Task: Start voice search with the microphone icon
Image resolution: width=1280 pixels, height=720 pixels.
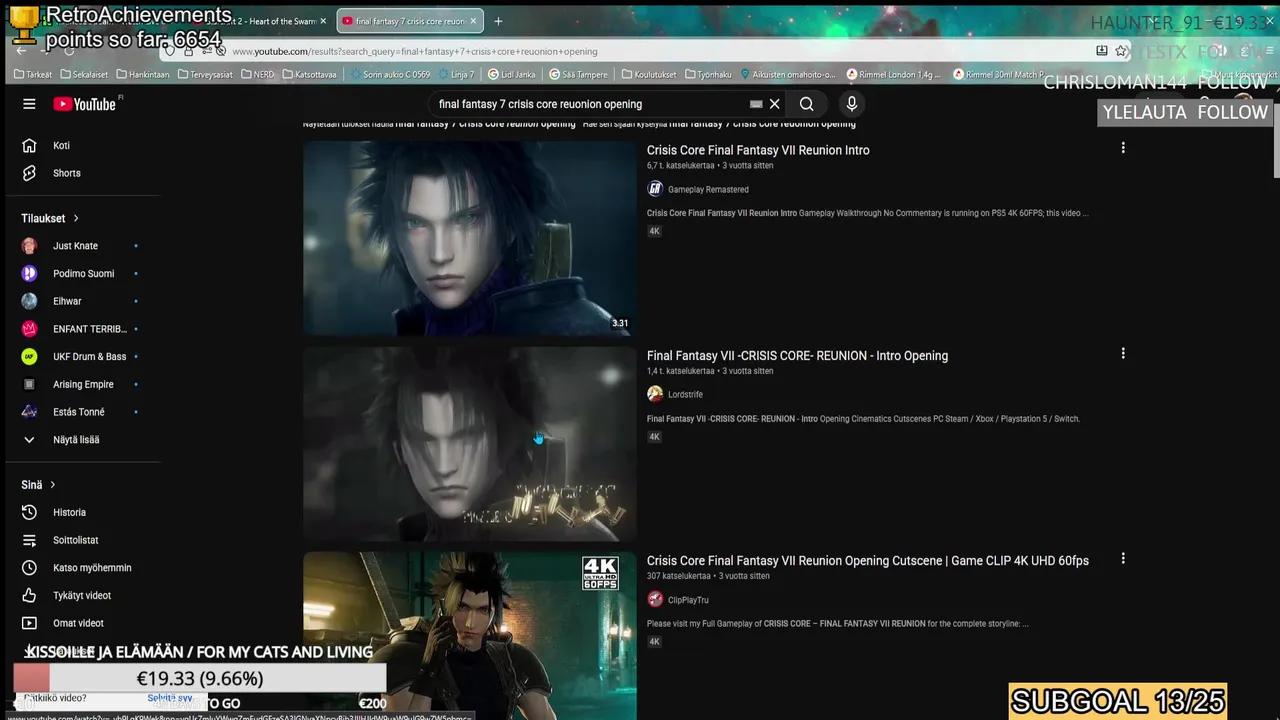Action: [x=852, y=104]
